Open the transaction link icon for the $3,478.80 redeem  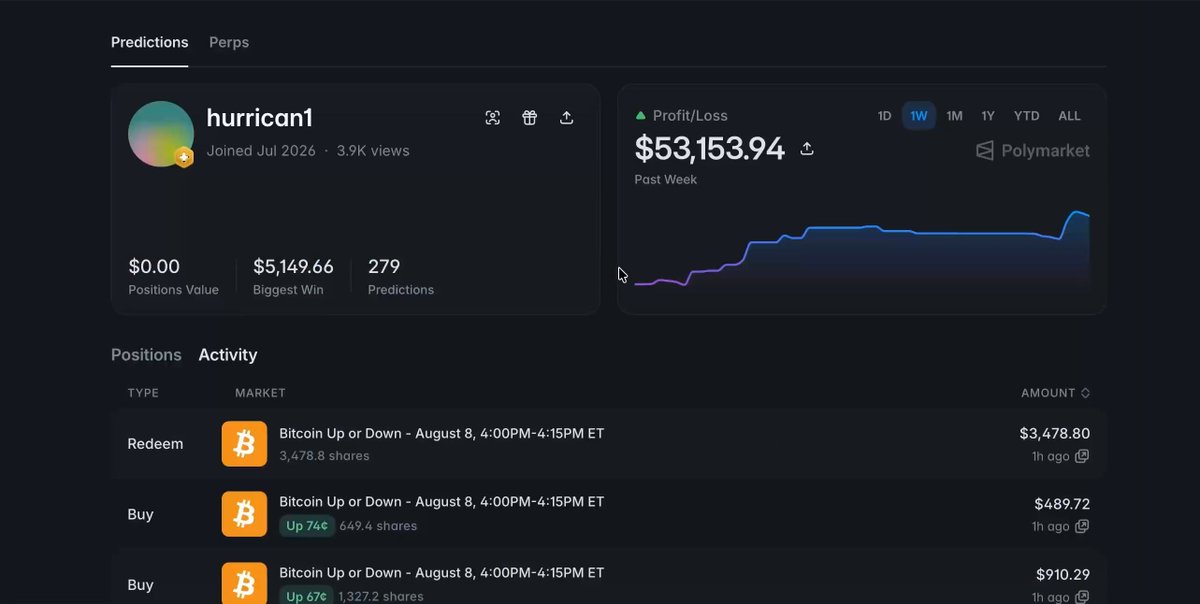[1081, 456]
